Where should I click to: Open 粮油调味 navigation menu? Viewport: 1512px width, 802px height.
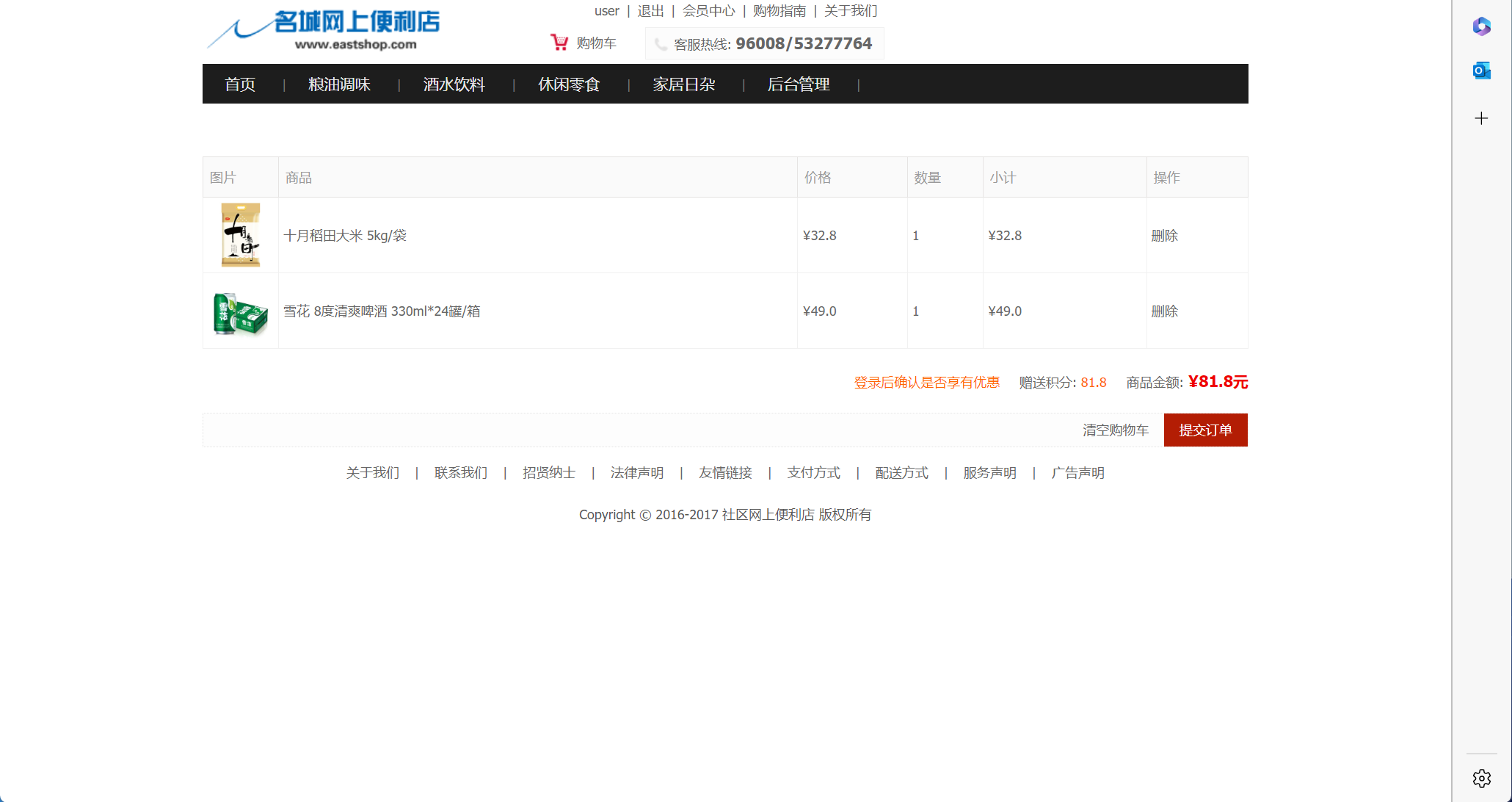click(339, 84)
